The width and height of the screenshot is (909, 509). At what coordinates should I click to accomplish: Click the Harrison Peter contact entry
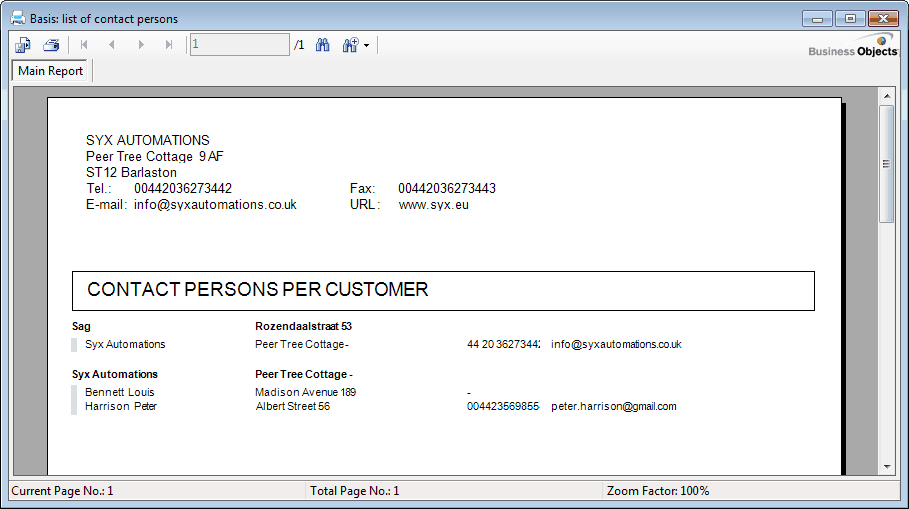tap(120, 406)
